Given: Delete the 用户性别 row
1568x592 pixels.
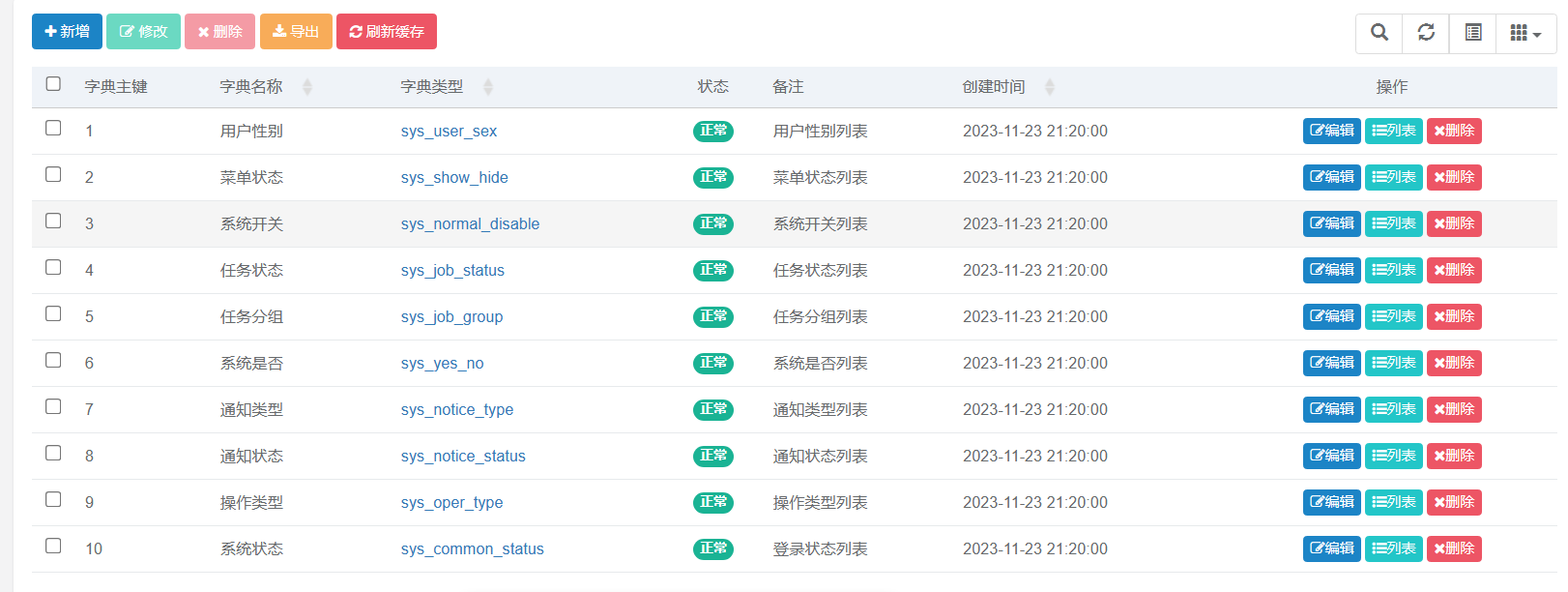Looking at the screenshot, I should tap(1454, 131).
